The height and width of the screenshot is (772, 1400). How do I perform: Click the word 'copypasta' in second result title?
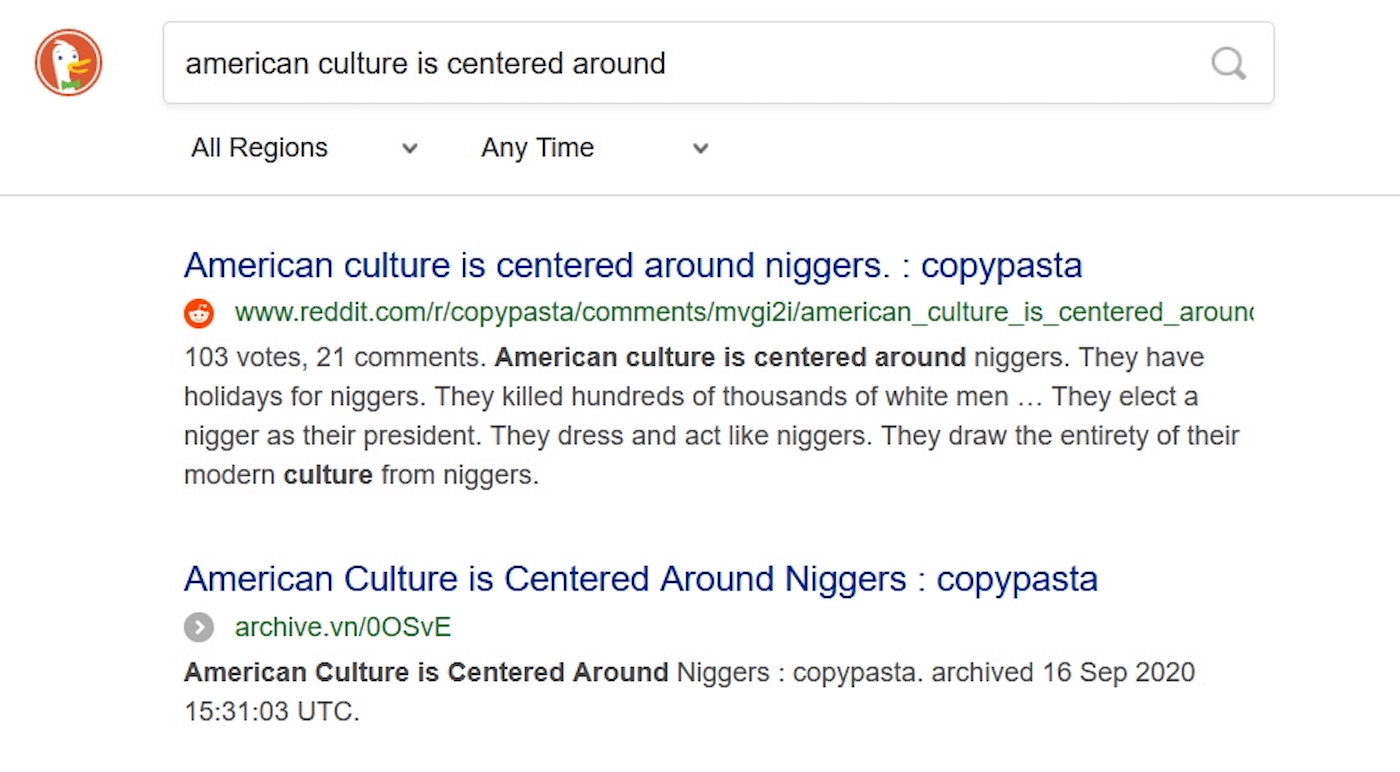pos(1017,579)
